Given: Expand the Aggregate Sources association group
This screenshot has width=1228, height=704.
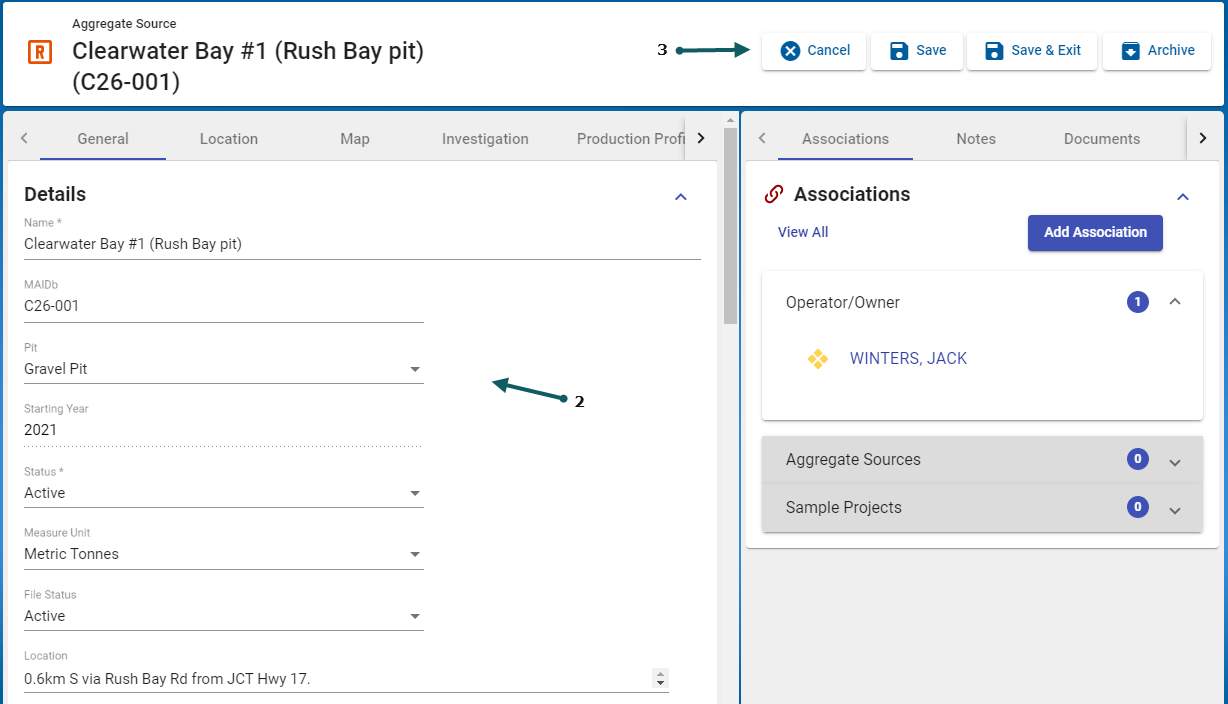Looking at the screenshot, I should [1175, 461].
